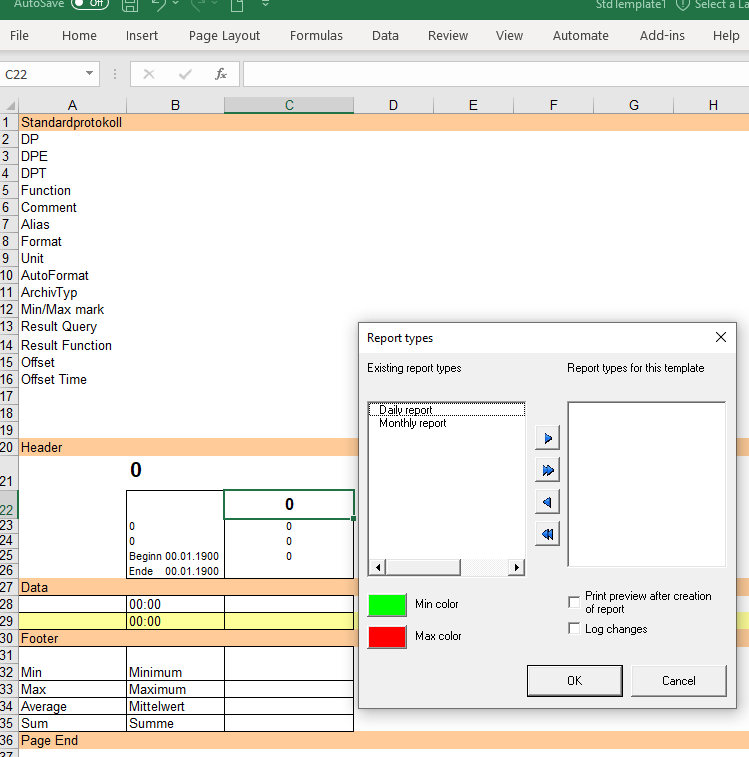Pick the red Max color swatch
Viewport: 749px width, 757px height.
387,637
